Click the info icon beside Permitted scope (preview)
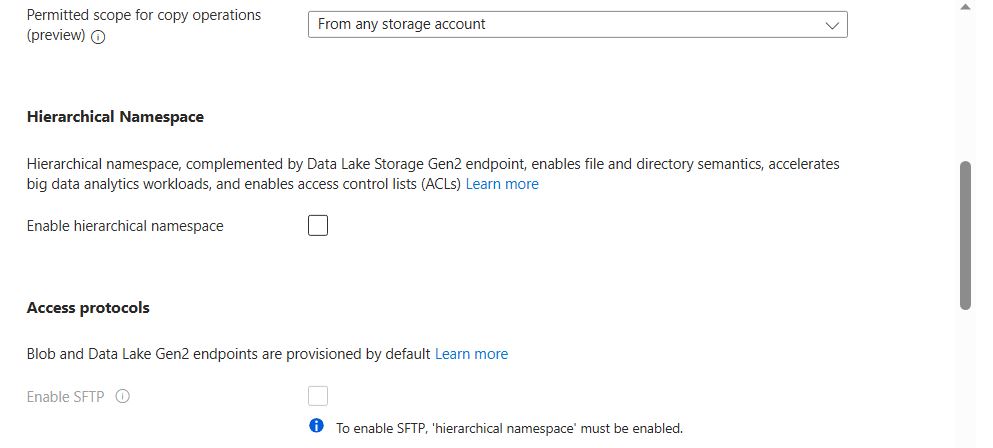This screenshot has height=448, width=993. tap(98, 38)
